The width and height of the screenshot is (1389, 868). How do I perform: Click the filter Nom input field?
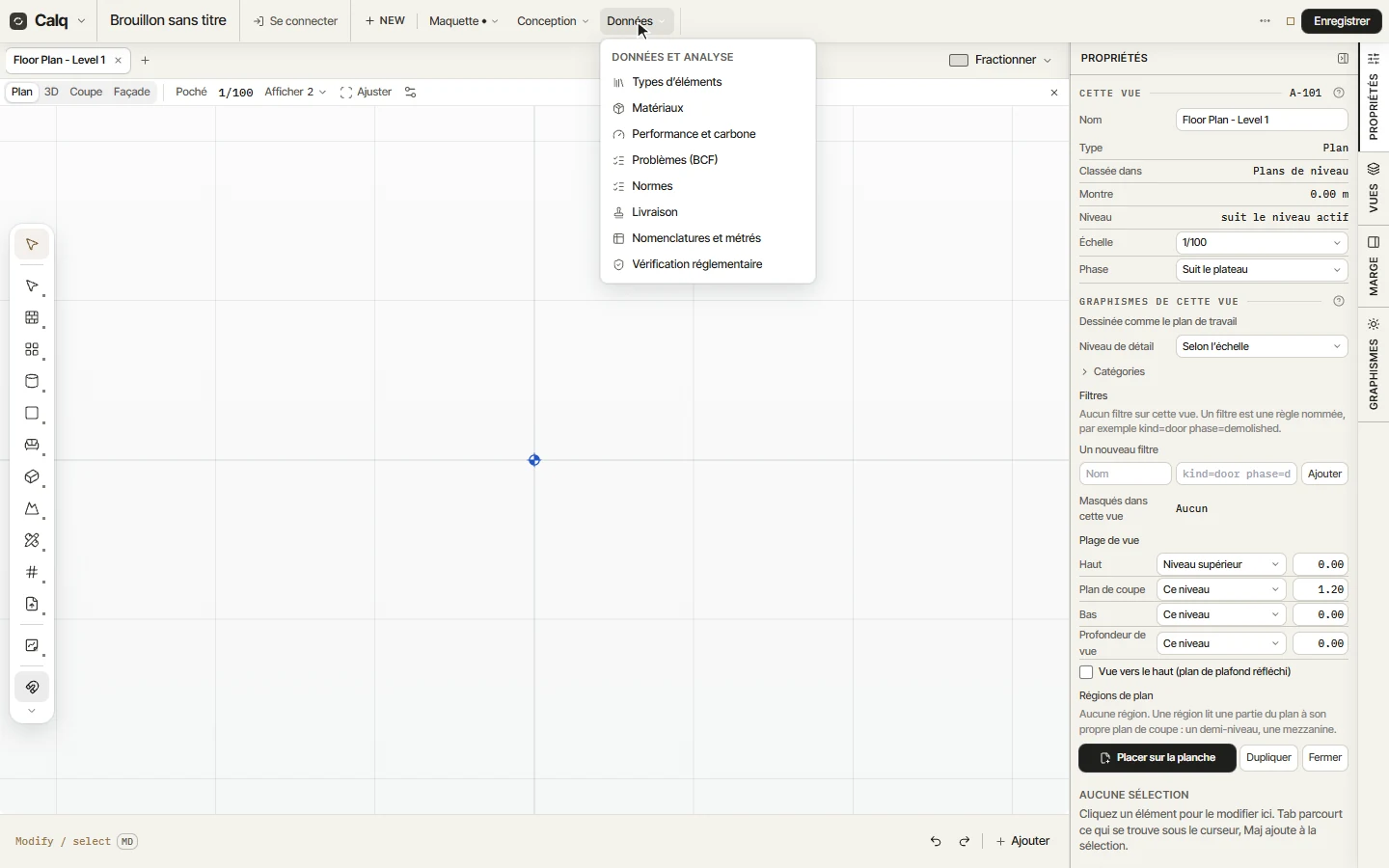pyautogui.click(x=1126, y=475)
